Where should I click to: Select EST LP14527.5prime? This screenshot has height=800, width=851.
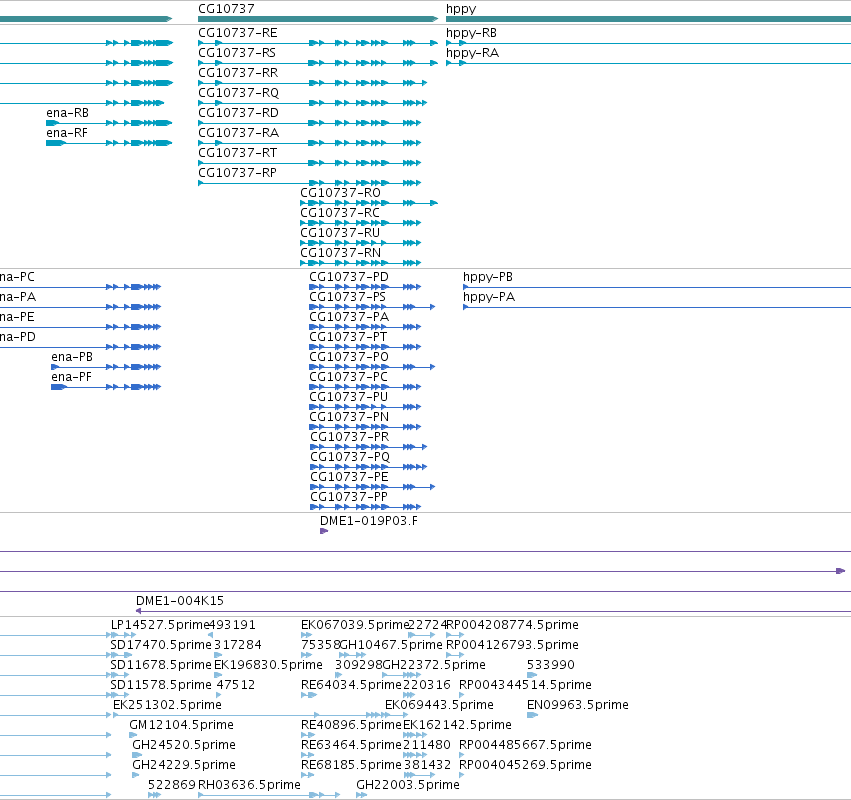(x=160, y=625)
